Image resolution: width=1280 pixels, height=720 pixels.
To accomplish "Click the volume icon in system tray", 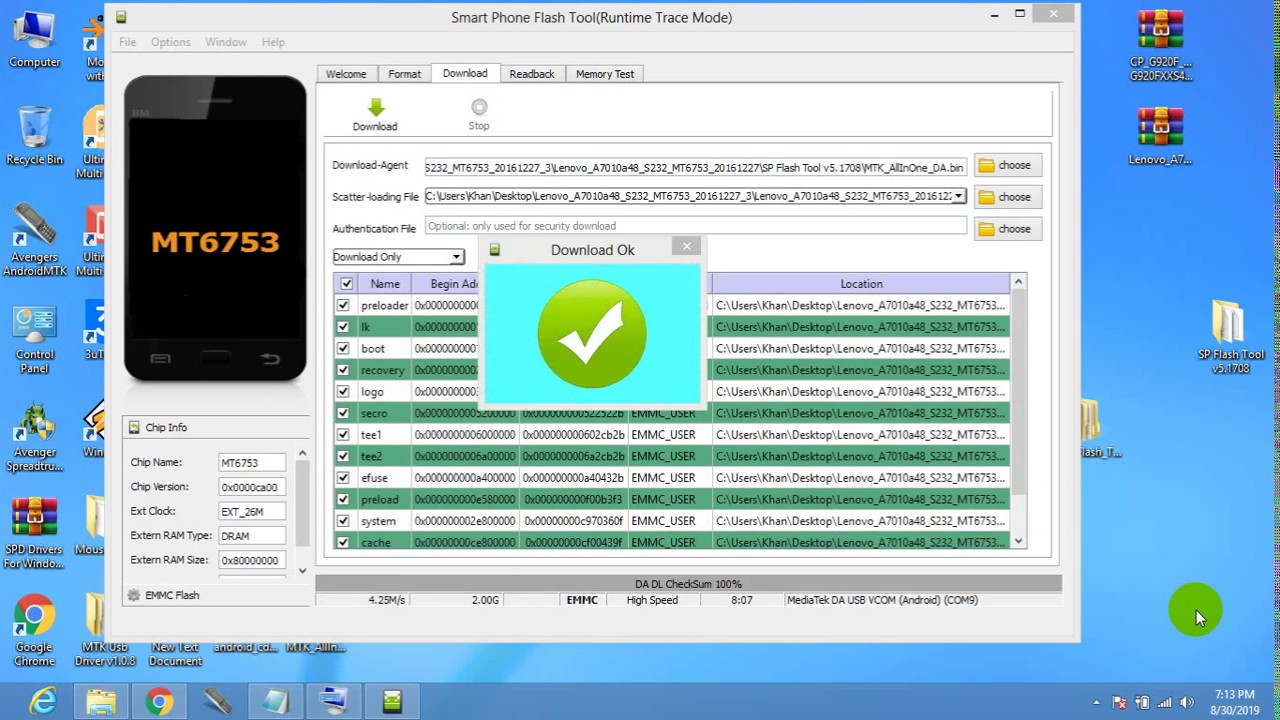I will tap(1187, 703).
